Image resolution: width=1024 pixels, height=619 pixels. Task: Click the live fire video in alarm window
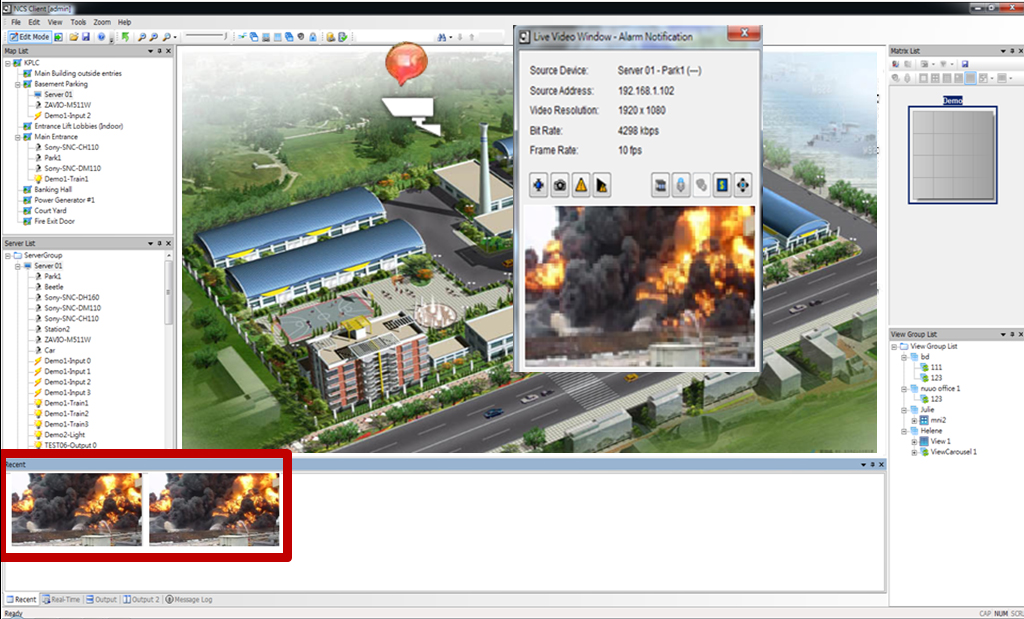click(x=640, y=286)
